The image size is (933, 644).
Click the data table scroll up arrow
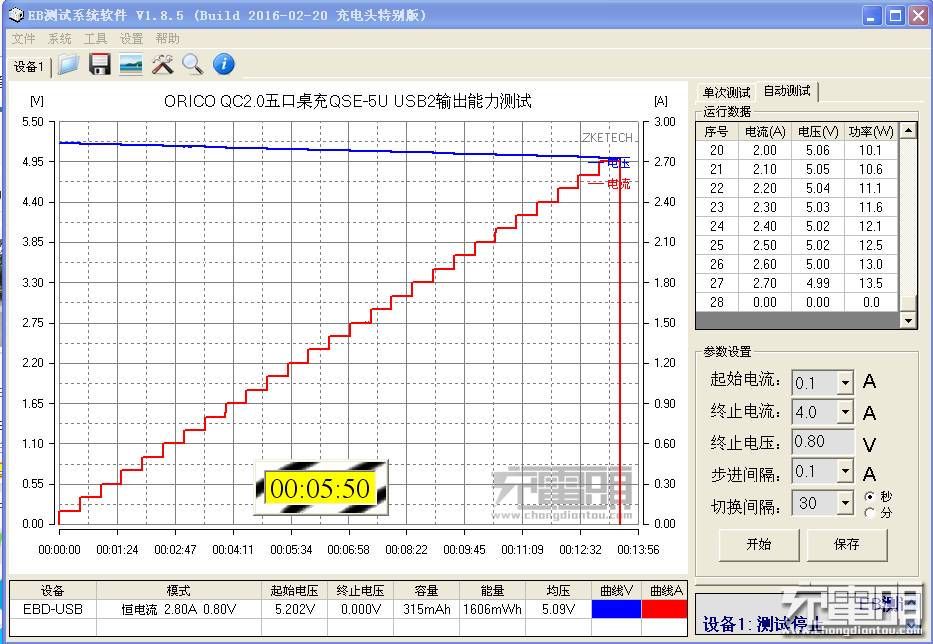coord(908,130)
